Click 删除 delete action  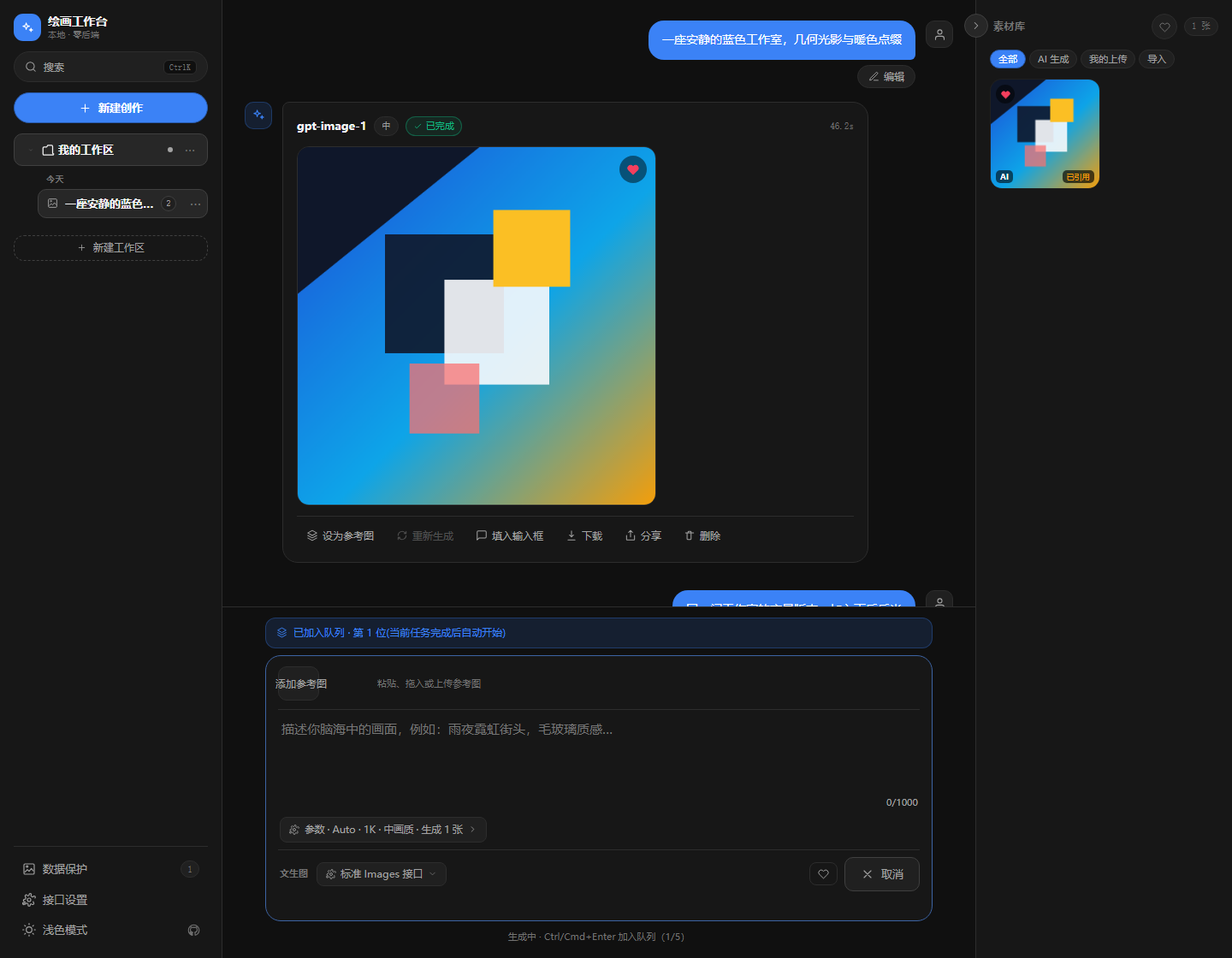702,535
